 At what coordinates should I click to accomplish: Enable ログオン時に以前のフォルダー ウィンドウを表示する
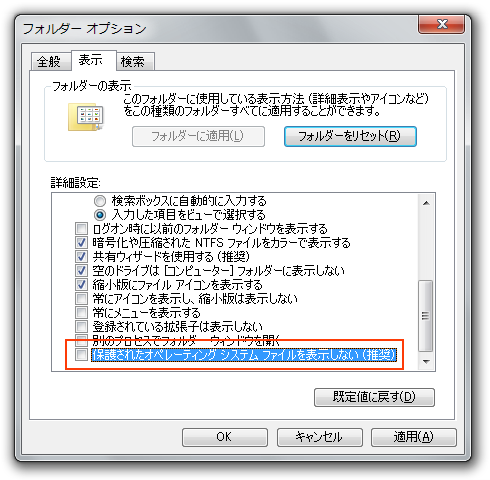81,229
